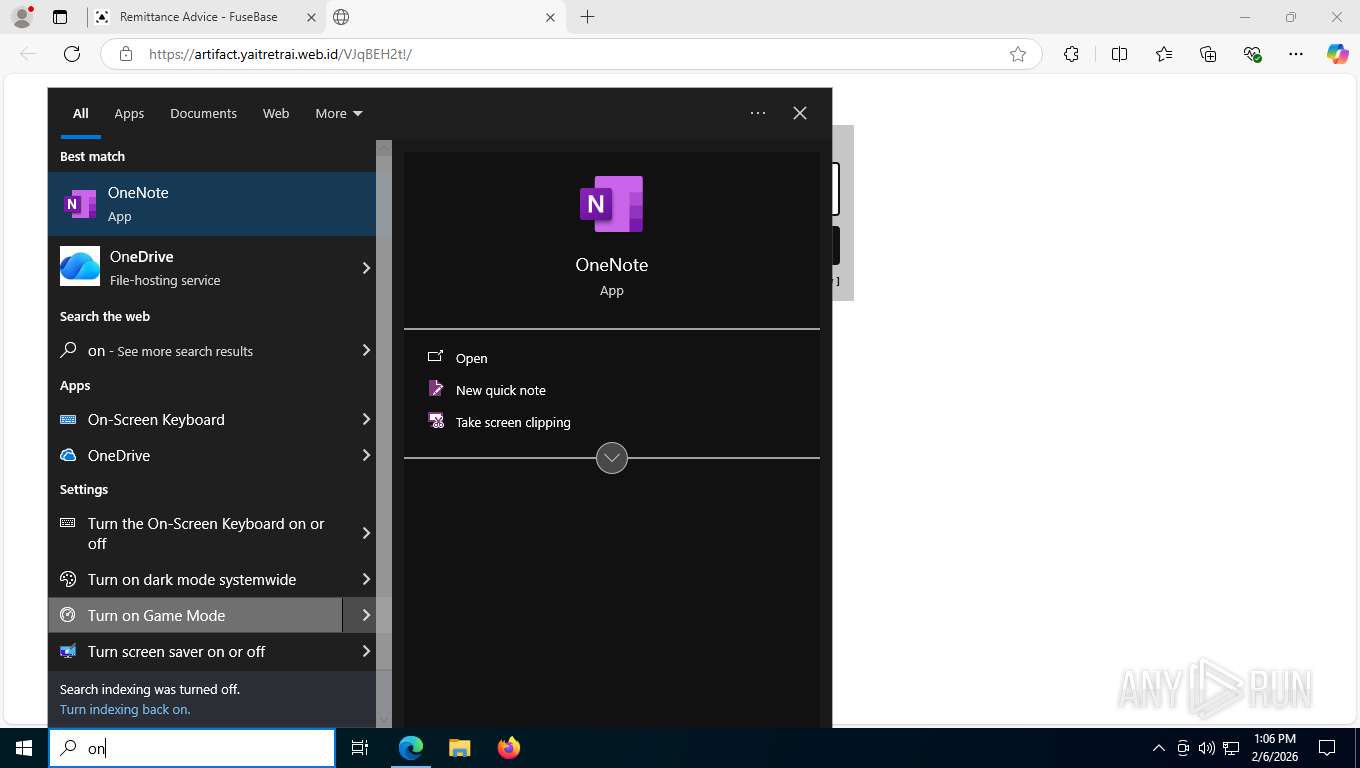Open the Windows Start button

pyautogui.click(x=24, y=748)
